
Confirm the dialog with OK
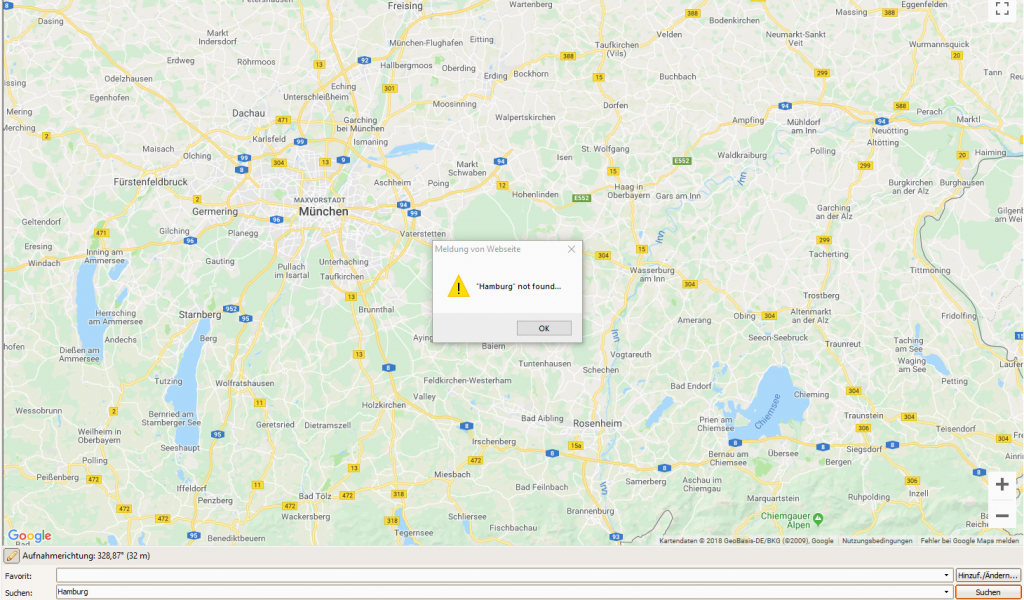click(544, 328)
